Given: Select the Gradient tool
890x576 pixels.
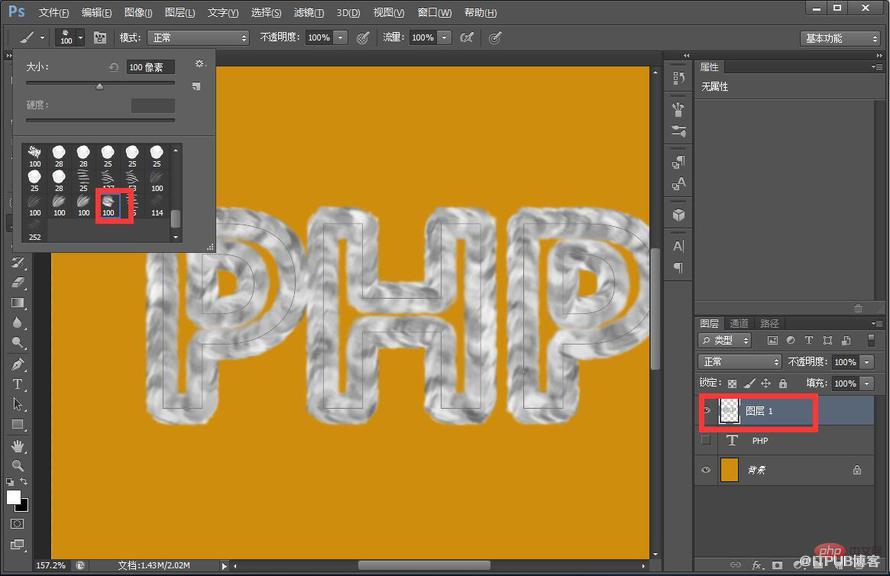Looking at the screenshot, I should tap(18, 302).
